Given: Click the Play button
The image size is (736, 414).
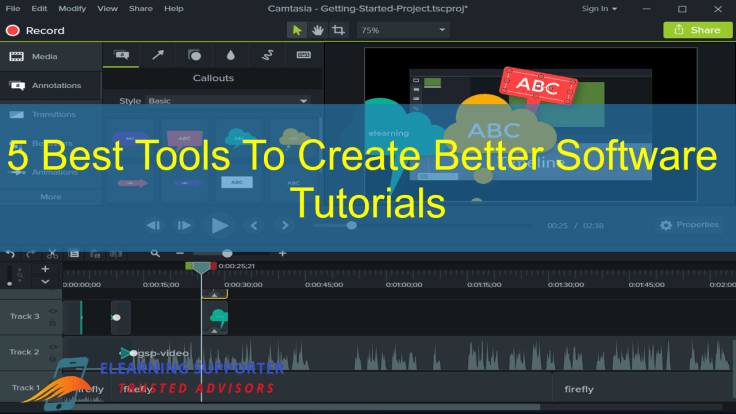Looking at the screenshot, I should coord(219,226).
